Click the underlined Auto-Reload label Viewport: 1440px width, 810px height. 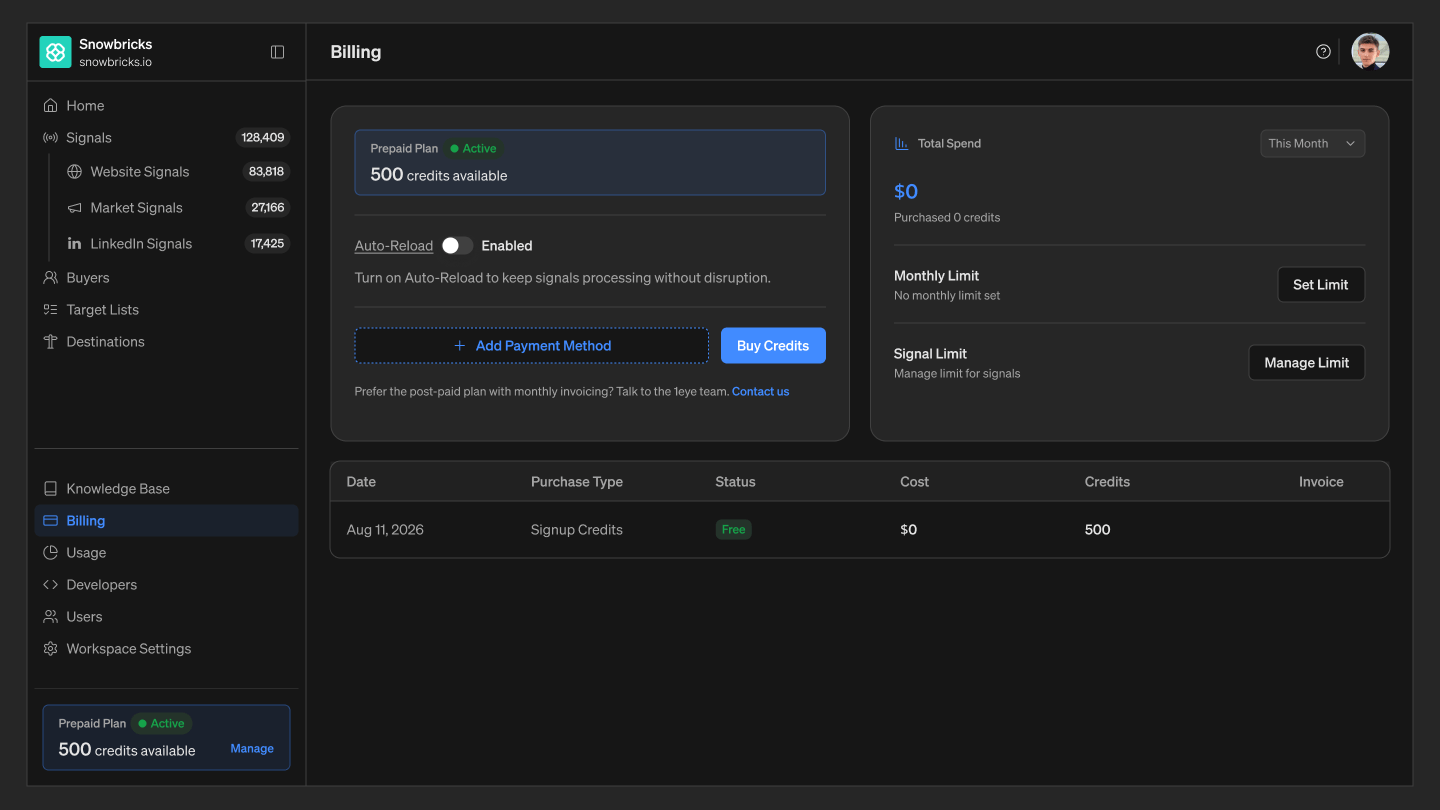pos(394,246)
